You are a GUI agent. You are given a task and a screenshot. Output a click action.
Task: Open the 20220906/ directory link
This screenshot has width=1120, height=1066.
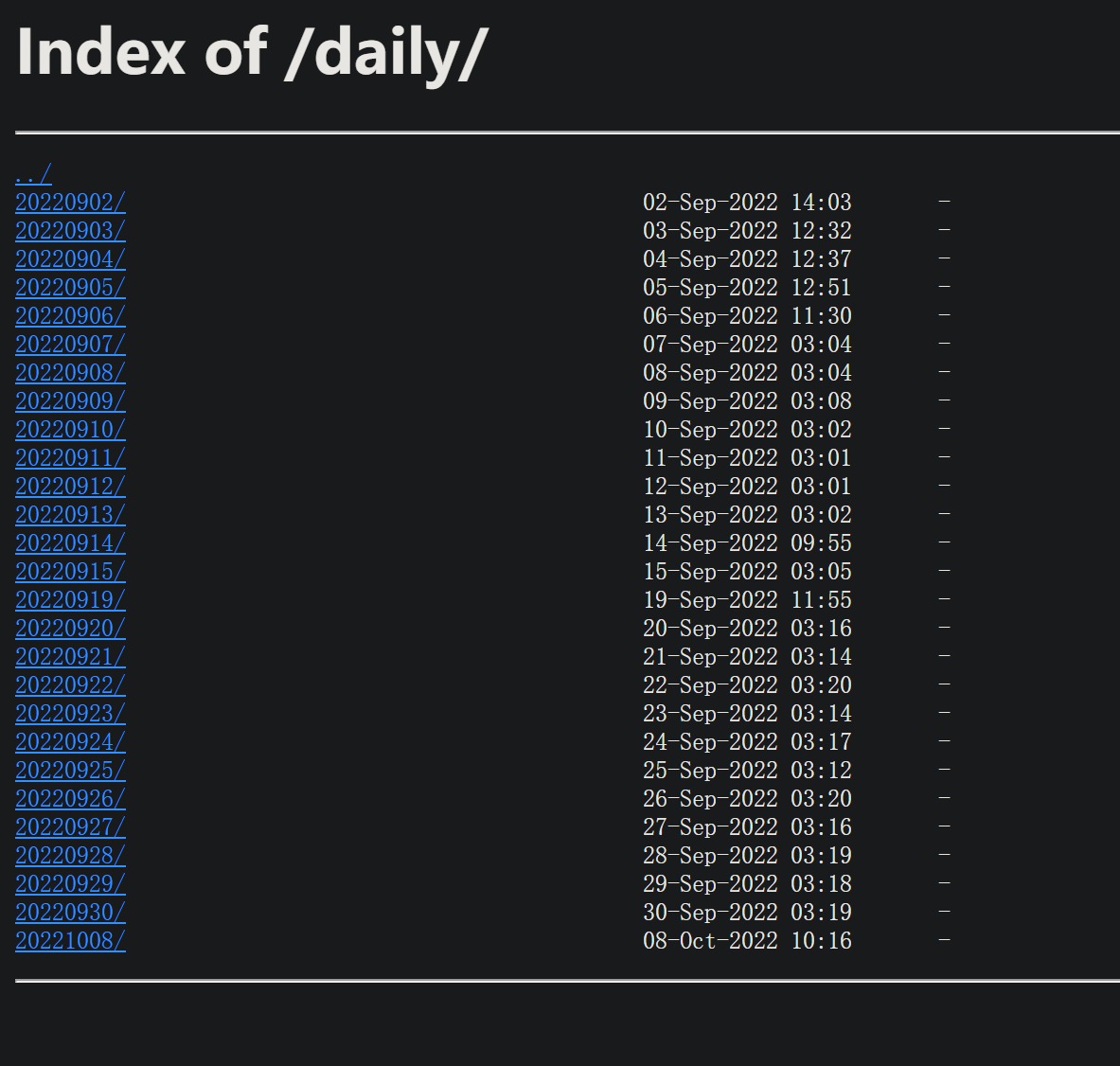(71, 316)
